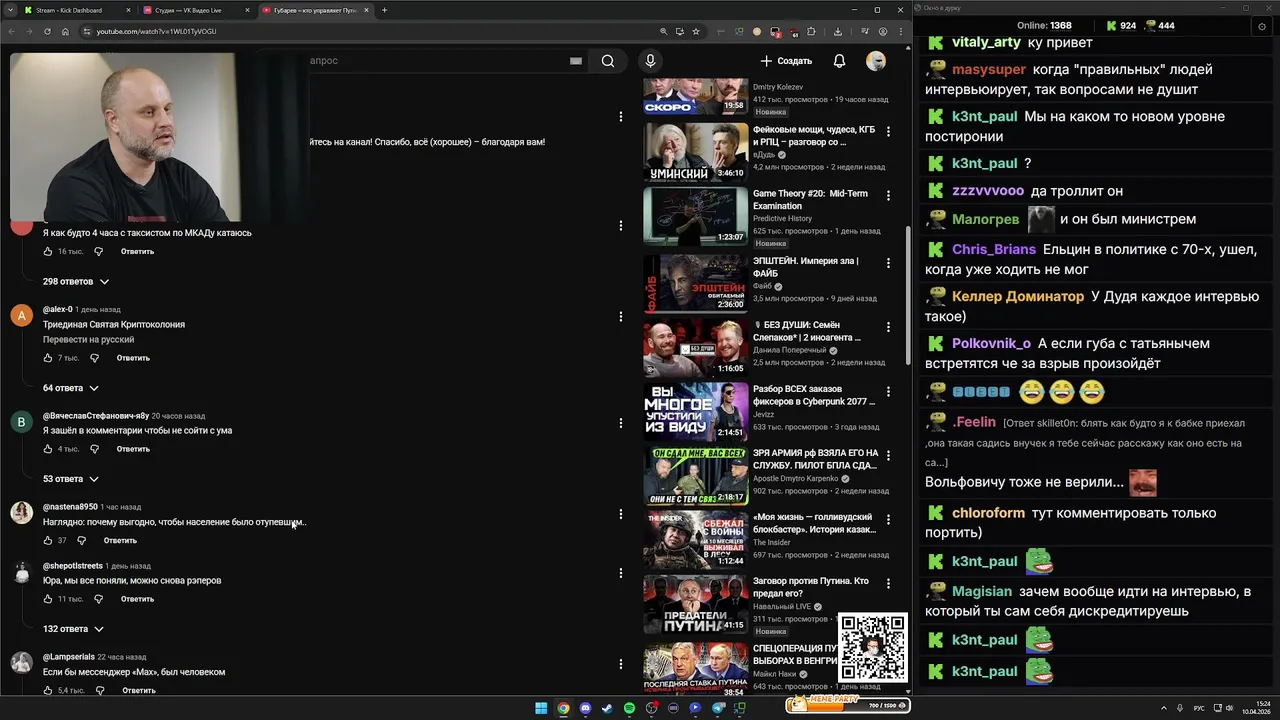Reply to the taxi driver МКАД comment

[137, 252]
